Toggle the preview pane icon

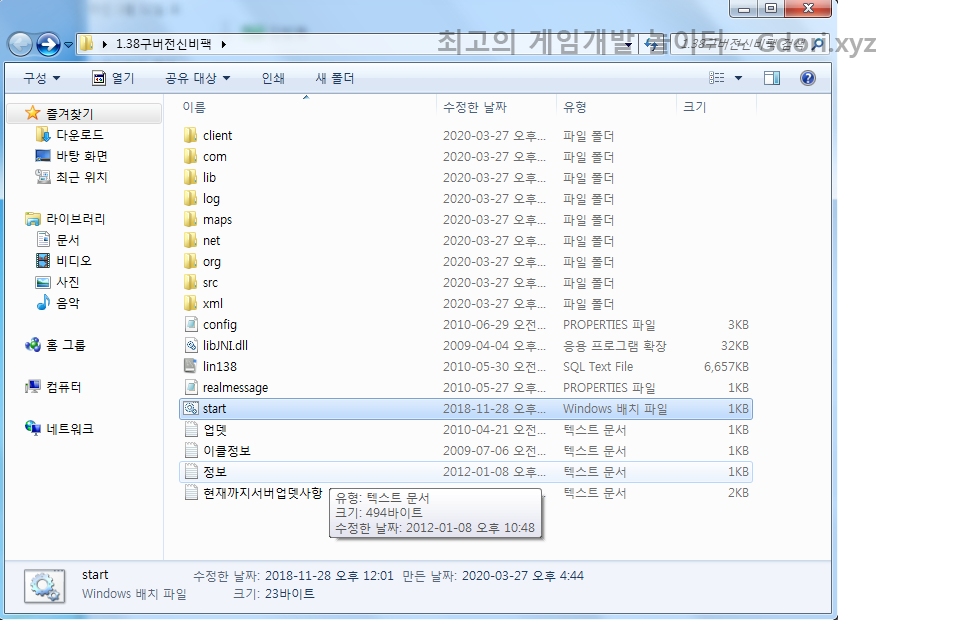click(x=772, y=78)
